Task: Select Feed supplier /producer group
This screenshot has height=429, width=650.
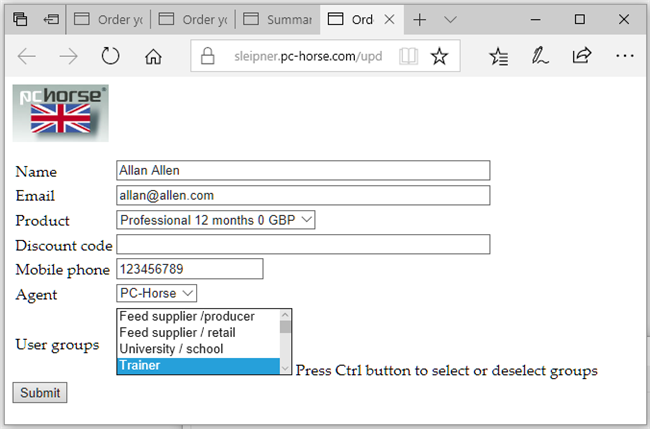Action: pos(199,317)
